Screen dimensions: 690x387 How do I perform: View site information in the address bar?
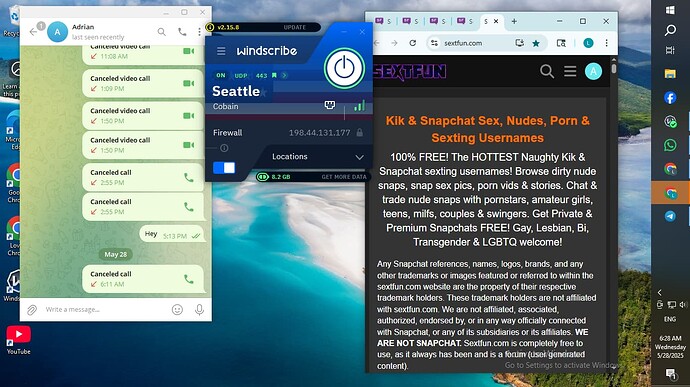[434, 43]
